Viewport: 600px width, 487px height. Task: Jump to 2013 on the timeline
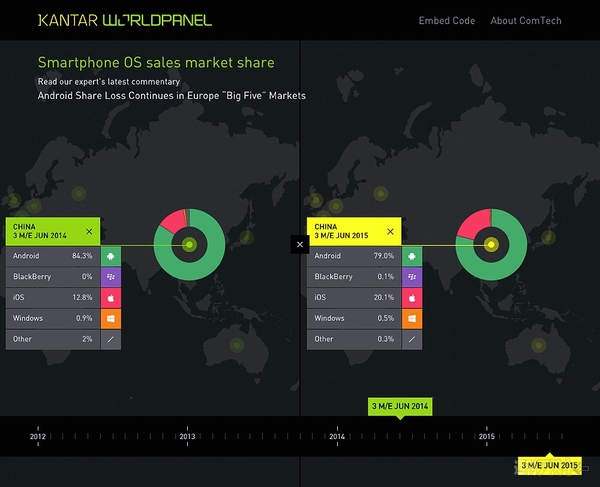[x=187, y=436]
